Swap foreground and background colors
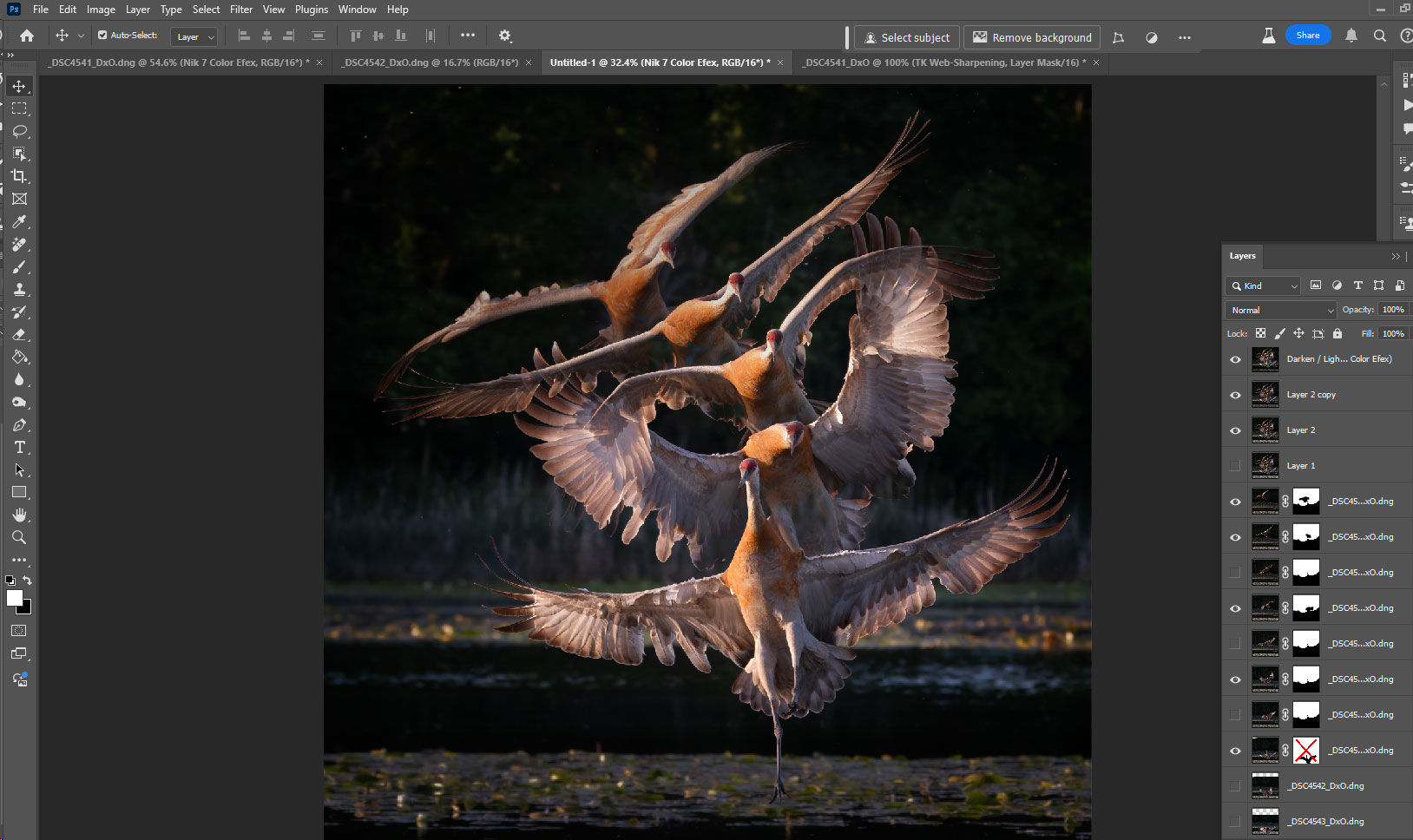This screenshot has width=1413, height=840. (28, 581)
